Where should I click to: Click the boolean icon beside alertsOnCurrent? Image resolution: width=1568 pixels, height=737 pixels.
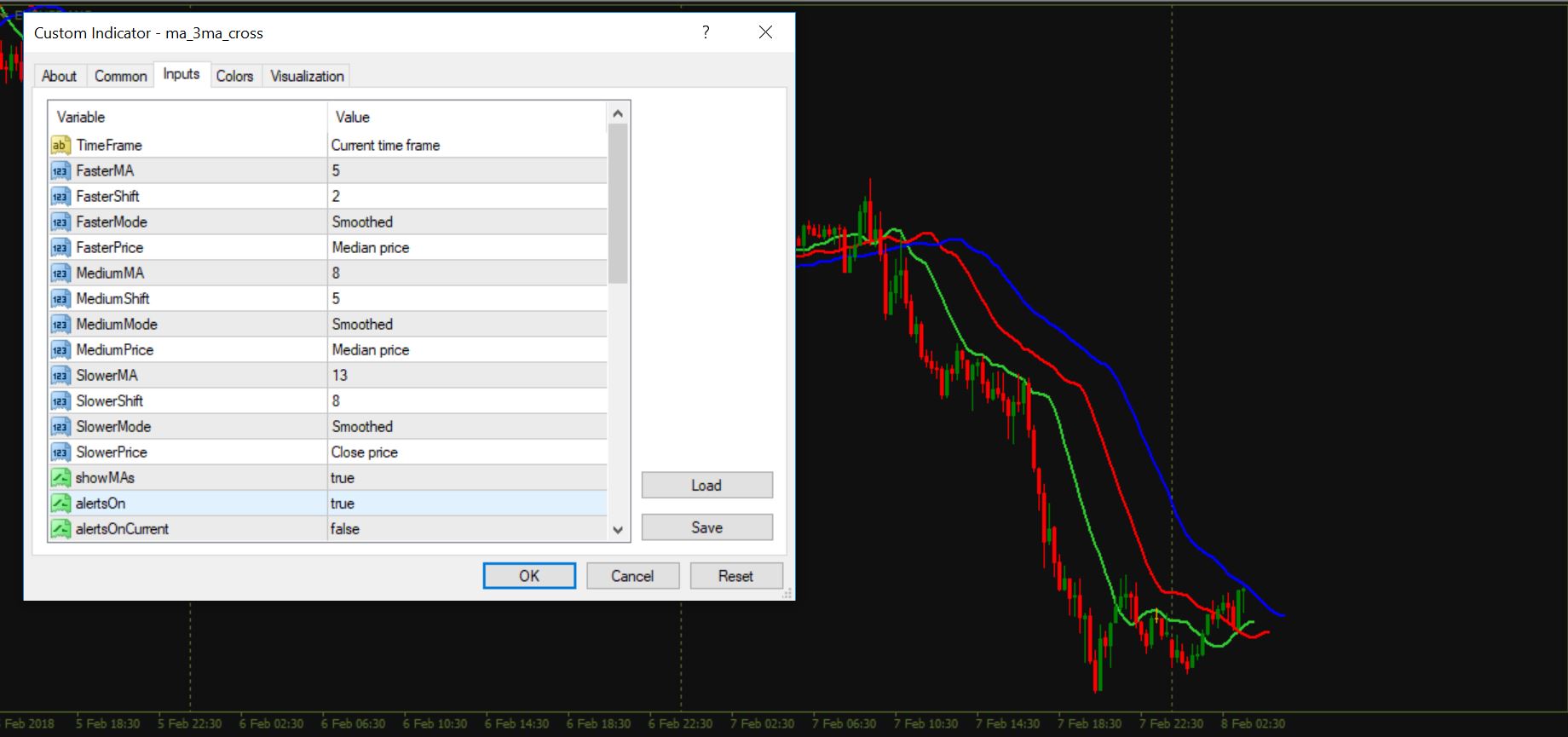60,528
